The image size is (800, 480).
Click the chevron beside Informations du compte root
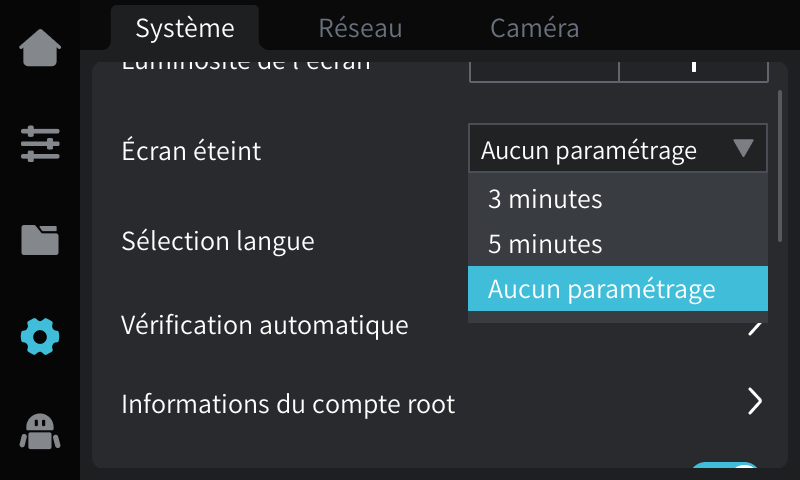[755, 401]
